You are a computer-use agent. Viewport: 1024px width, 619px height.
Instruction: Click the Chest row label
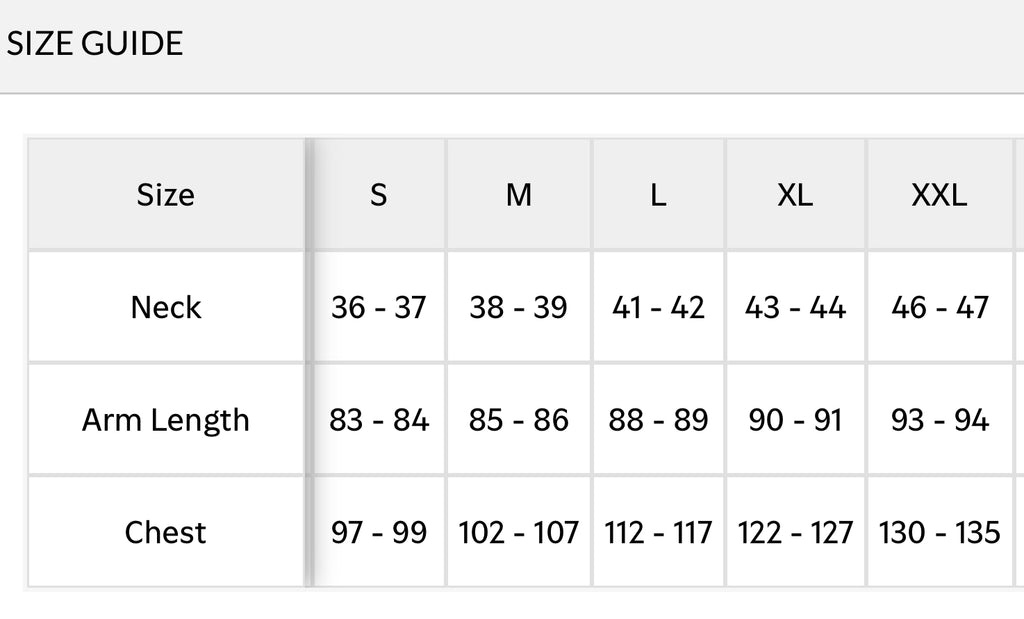(x=166, y=532)
